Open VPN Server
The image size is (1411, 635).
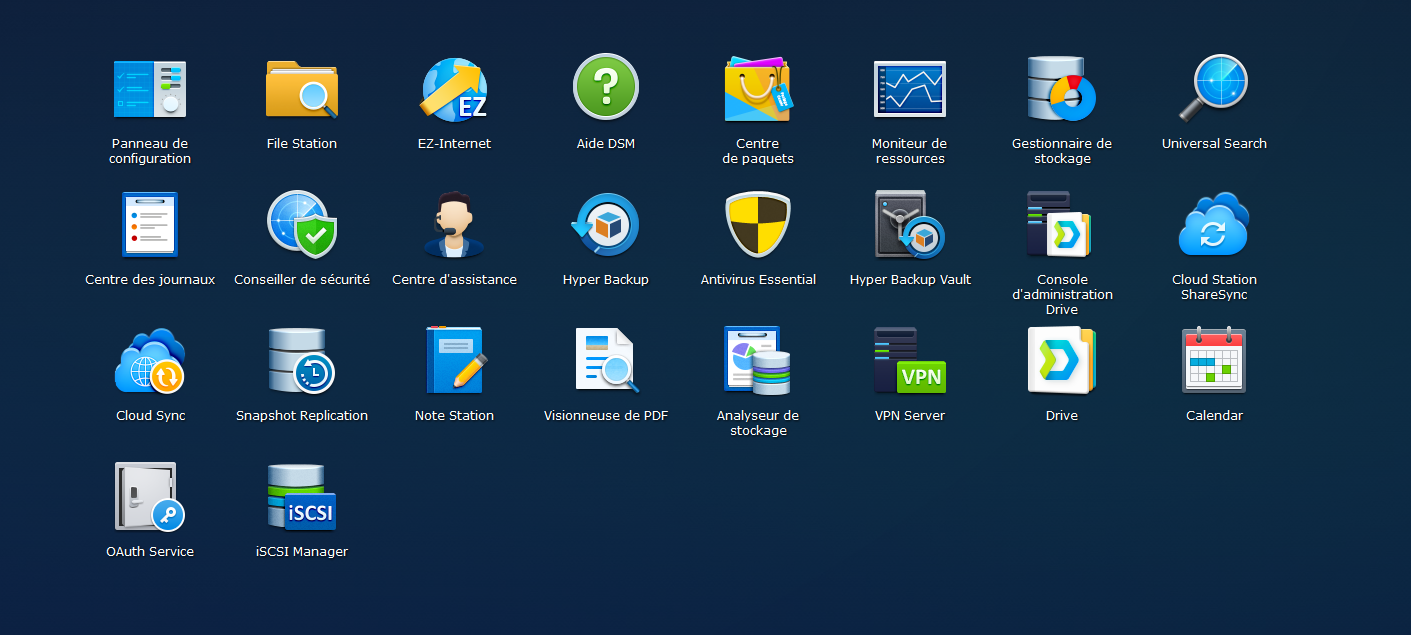click(909, 361)
